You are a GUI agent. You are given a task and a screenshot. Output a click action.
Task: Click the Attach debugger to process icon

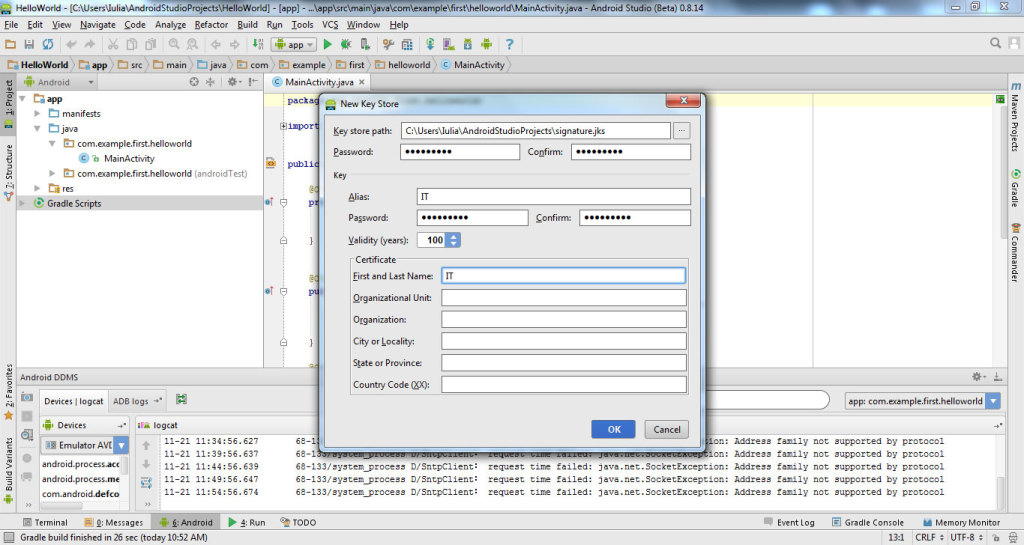tap(365, 44)
